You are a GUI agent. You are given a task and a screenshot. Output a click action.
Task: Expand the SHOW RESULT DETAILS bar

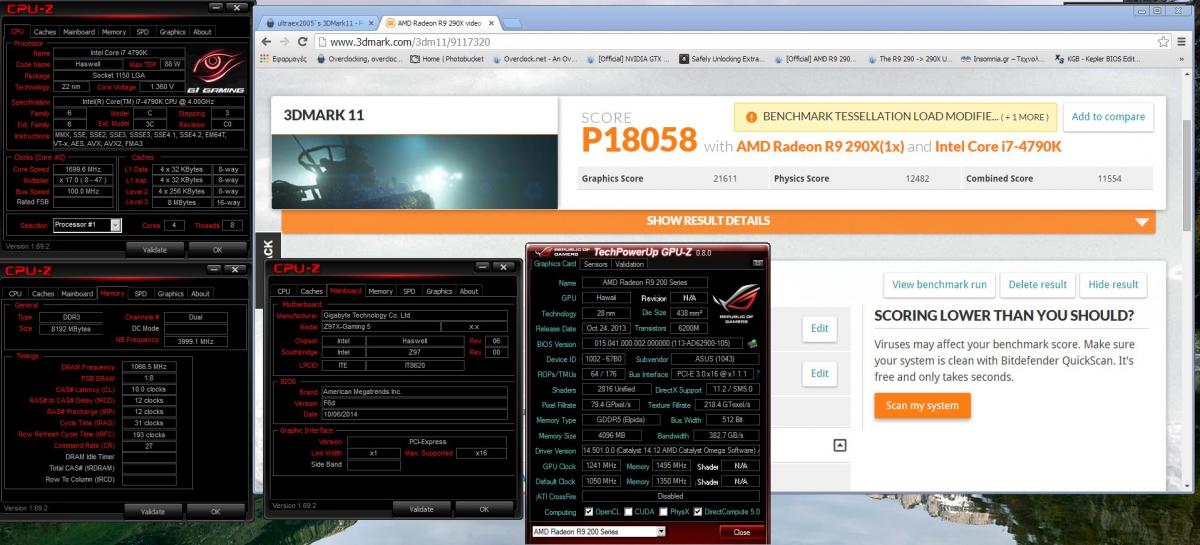tap(718, 221)
